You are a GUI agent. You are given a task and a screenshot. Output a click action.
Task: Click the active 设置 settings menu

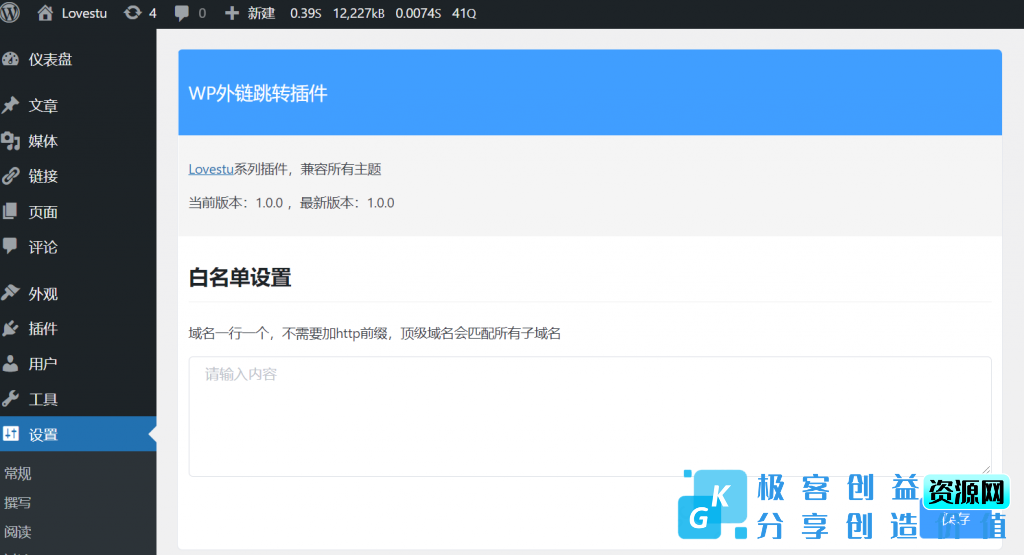78,434
